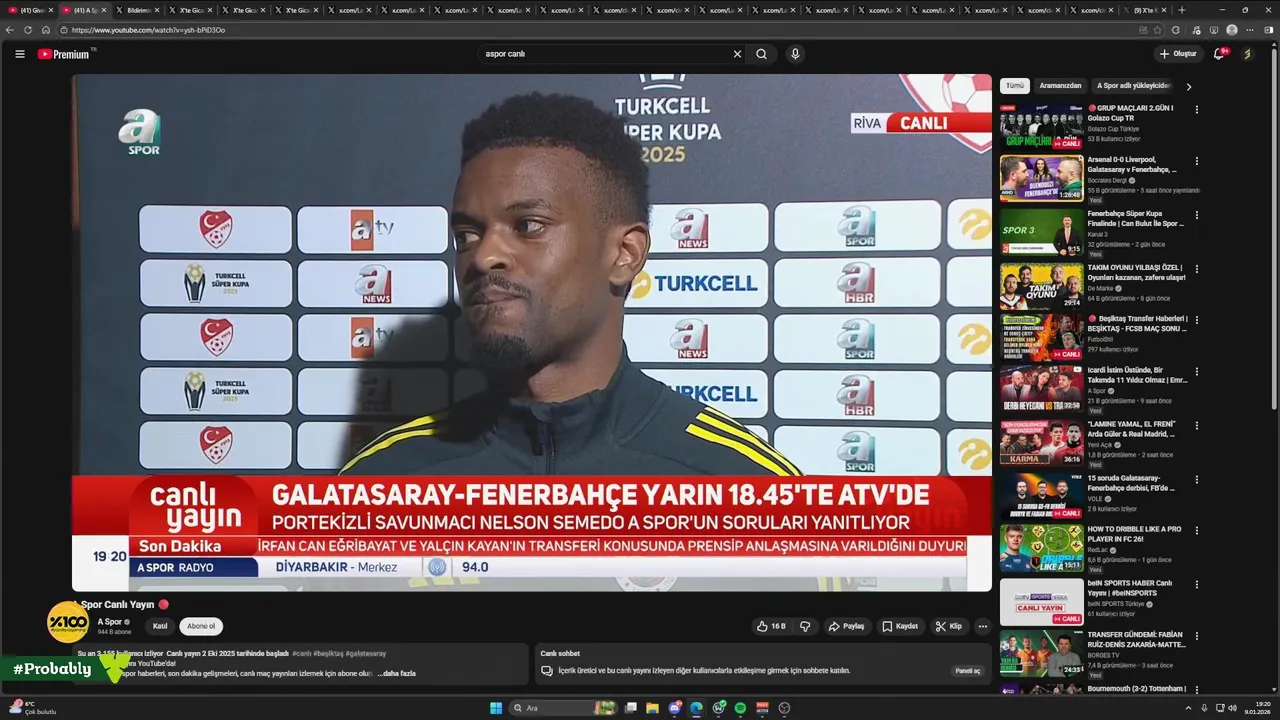Open options for GRUP MAÇLARI 2.GÜN video
Viewport: 1280px width, 720px height.
coord(1196,109)
